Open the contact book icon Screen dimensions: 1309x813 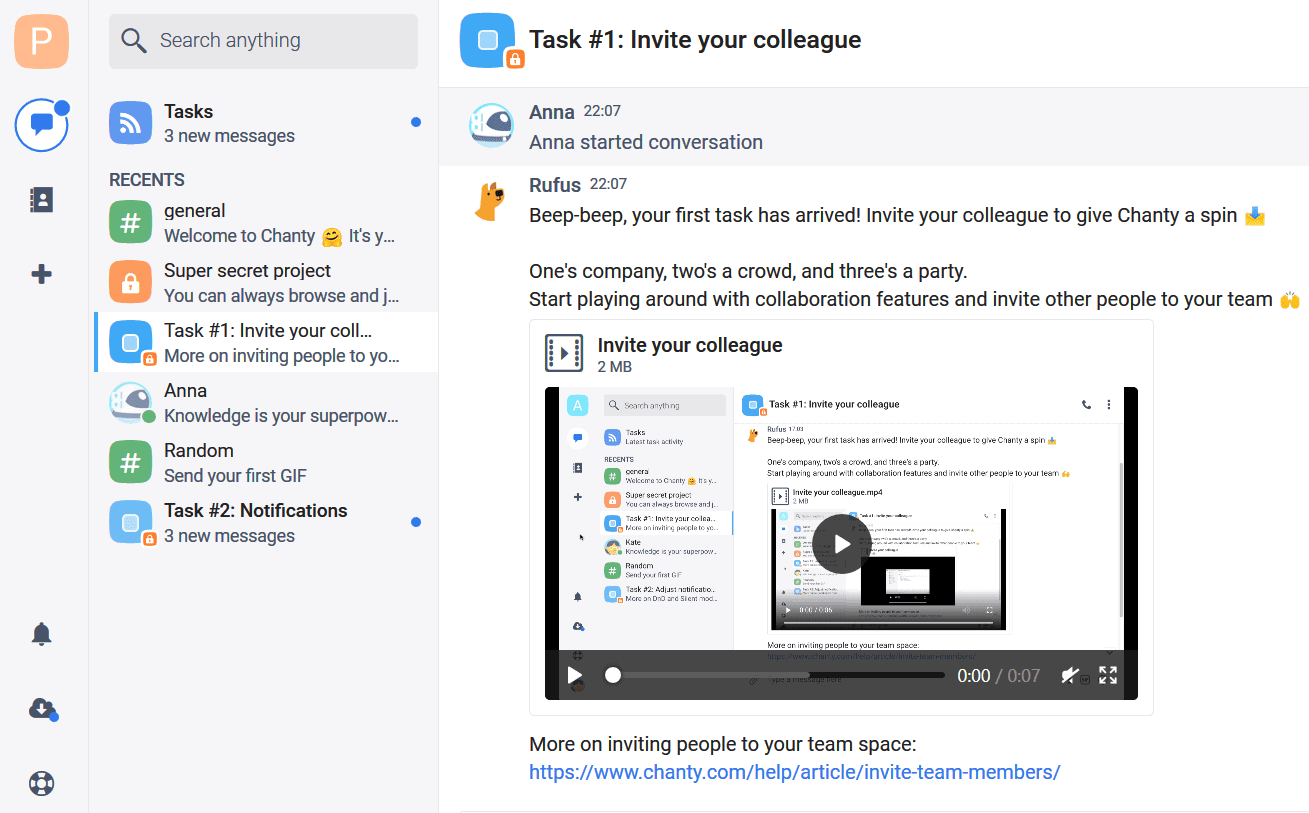coord(41,200)
